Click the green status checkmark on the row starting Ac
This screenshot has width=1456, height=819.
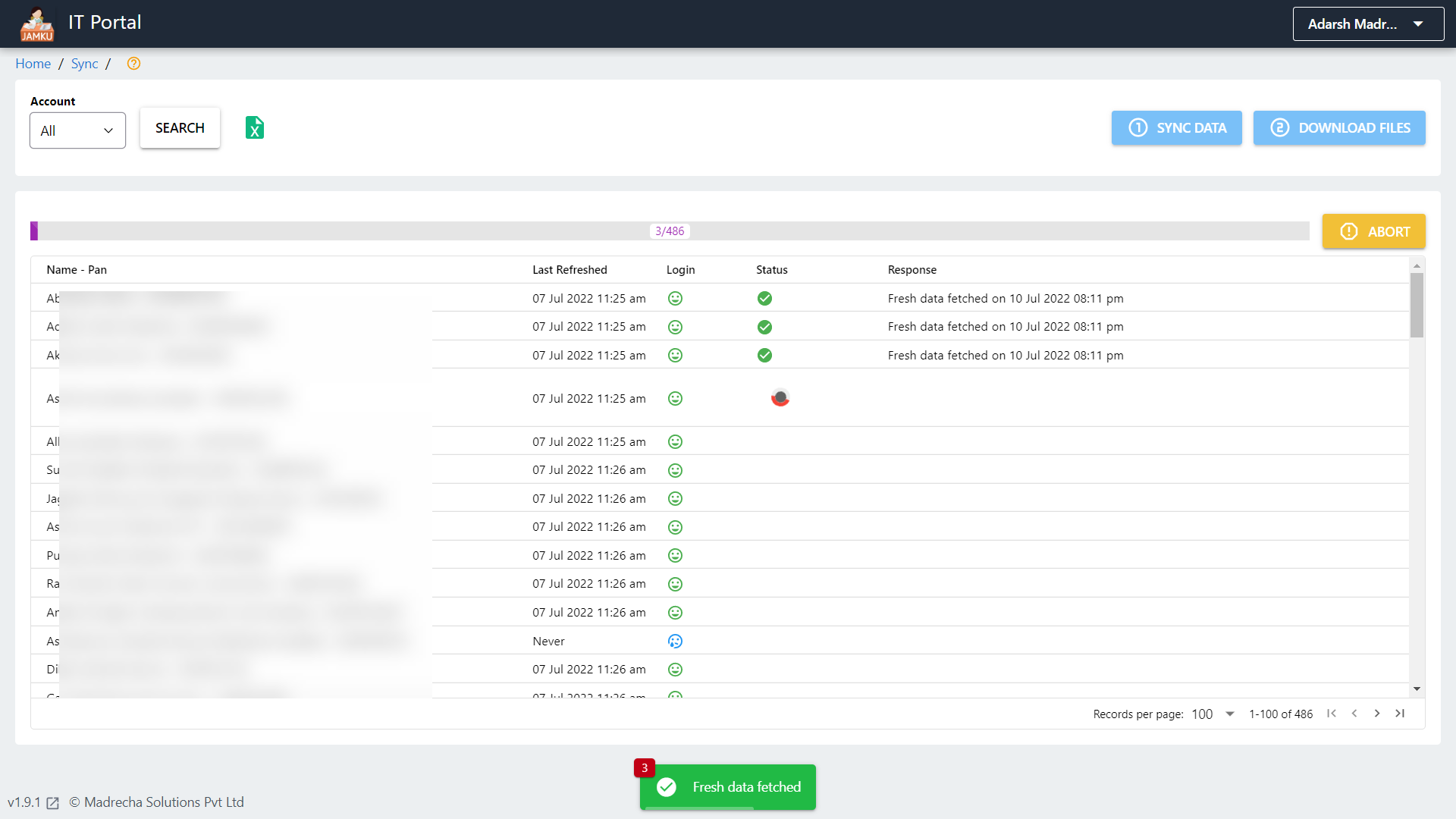[x=764, y=327]
